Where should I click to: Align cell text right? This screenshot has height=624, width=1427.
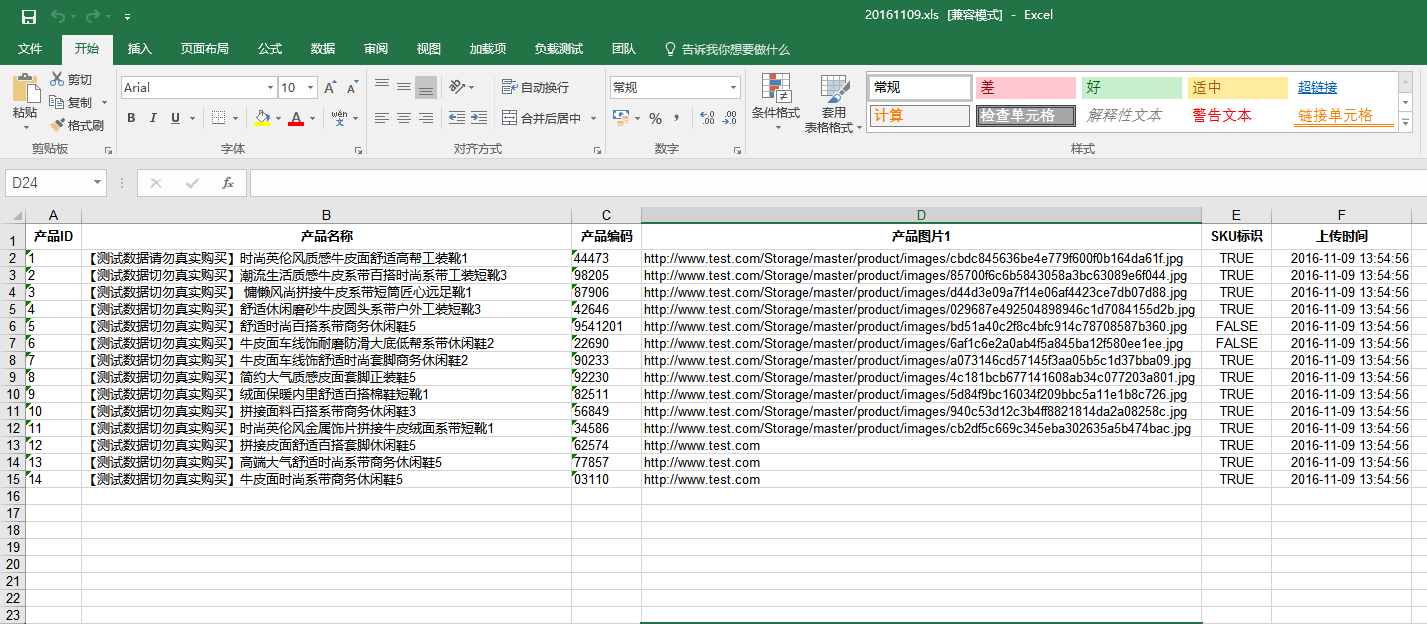[426, 118]
